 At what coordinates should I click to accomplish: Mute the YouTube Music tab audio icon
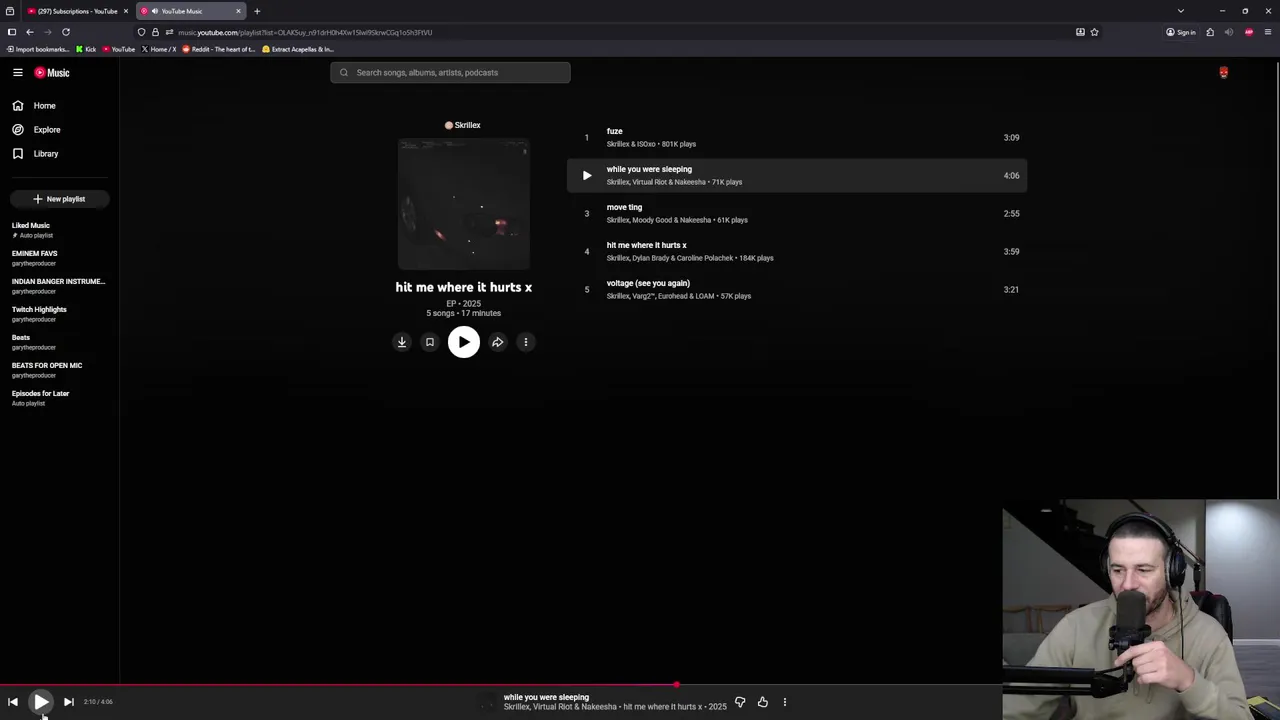[x=155, y=11]
